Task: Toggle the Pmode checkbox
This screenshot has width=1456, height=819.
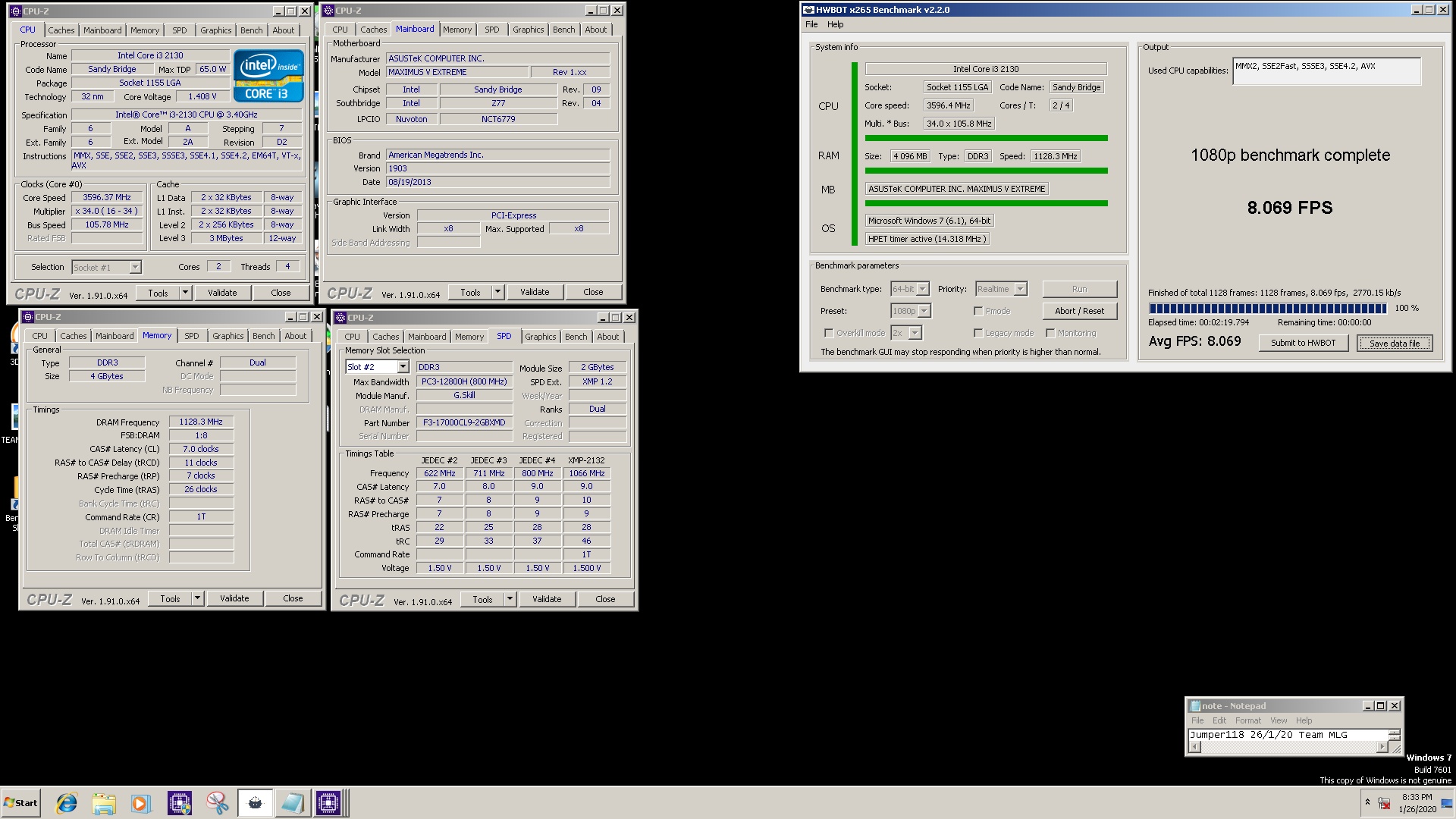Action: [978, 311]
